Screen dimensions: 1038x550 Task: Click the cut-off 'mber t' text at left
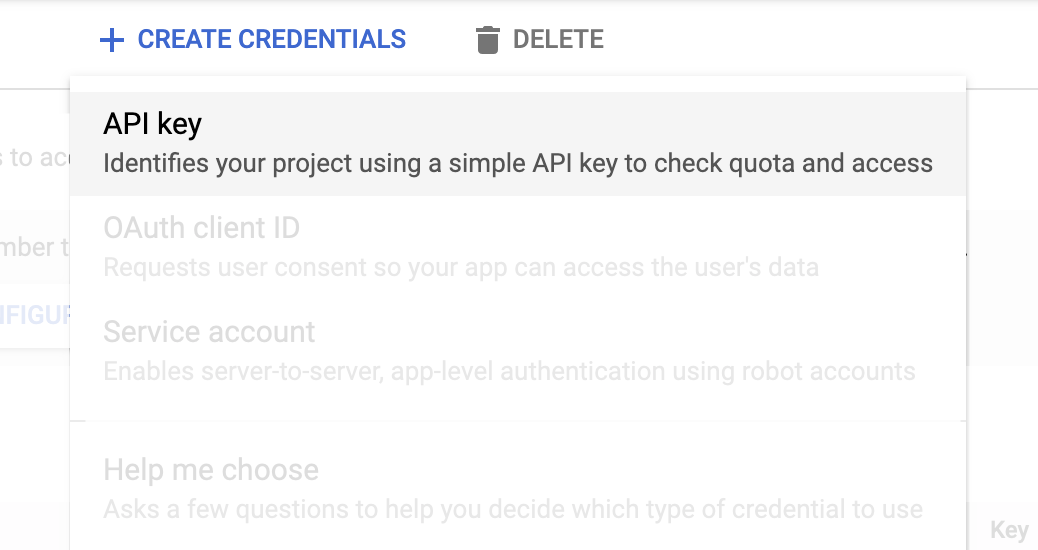(35, 248)
